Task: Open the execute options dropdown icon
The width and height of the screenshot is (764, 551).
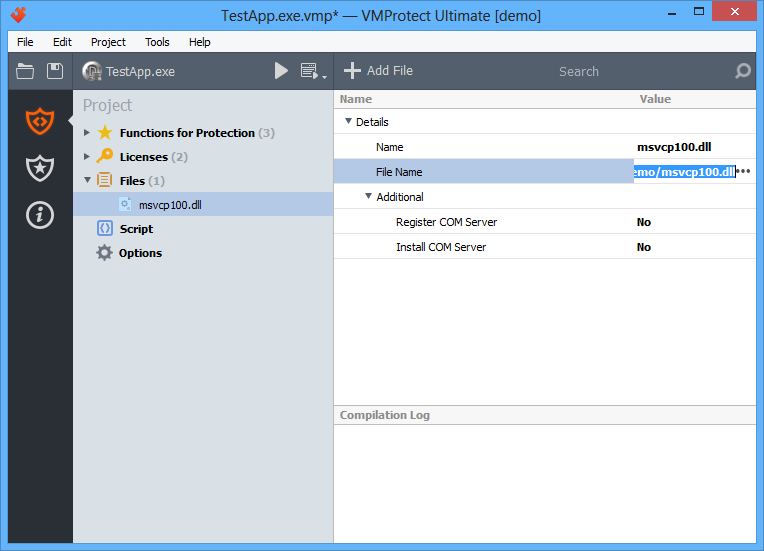Action: [x=310, y=71]
